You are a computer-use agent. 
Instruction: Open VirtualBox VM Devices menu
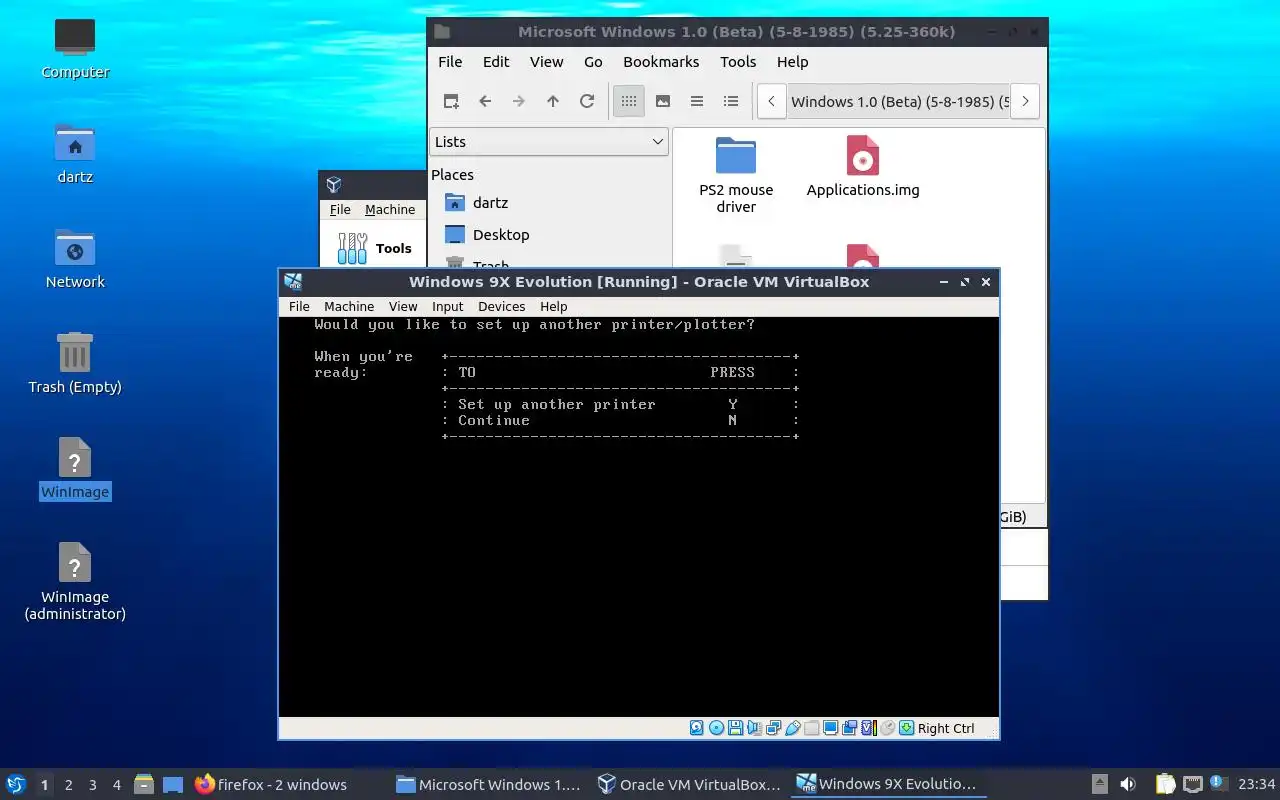501,306
